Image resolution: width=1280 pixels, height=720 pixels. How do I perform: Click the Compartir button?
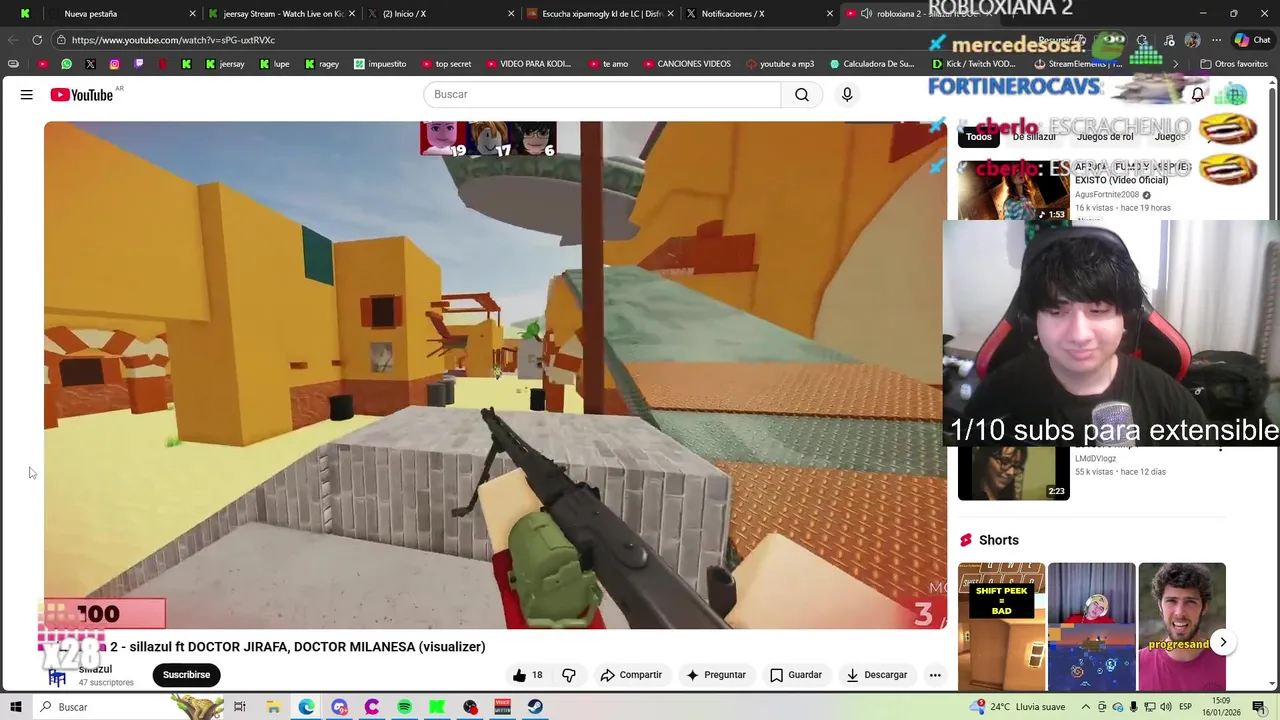tap(631, 675)
